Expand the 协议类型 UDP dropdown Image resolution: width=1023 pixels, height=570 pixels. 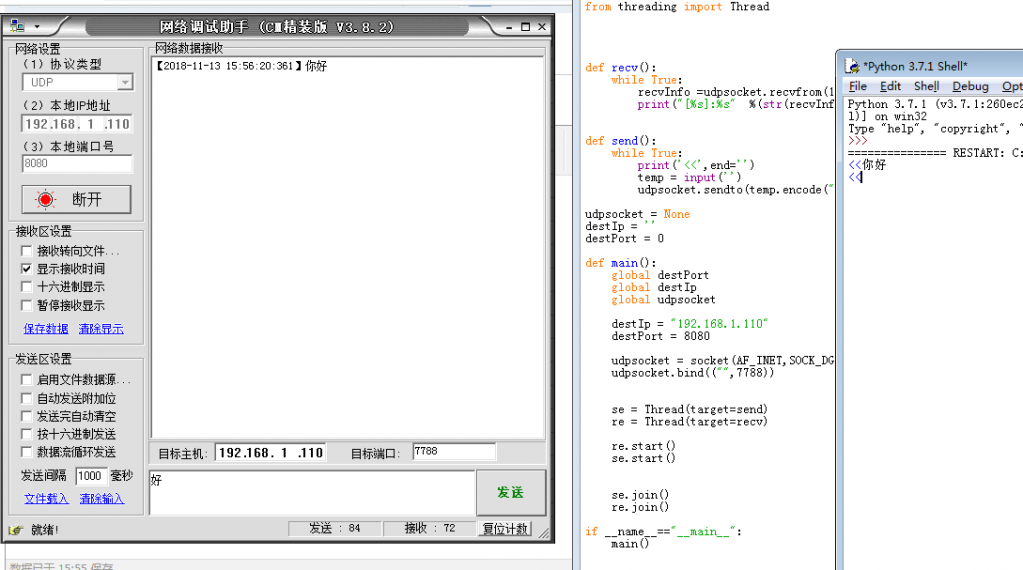click(x=125, y=83)
